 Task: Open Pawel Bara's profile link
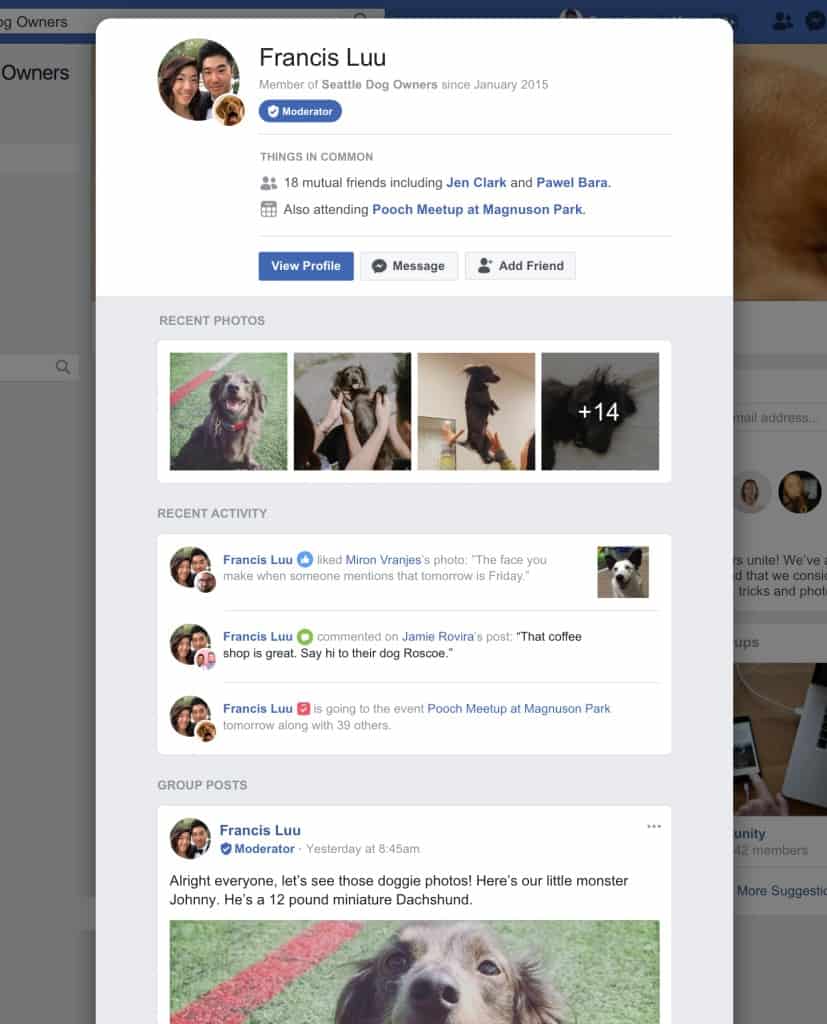pos(572,183)
